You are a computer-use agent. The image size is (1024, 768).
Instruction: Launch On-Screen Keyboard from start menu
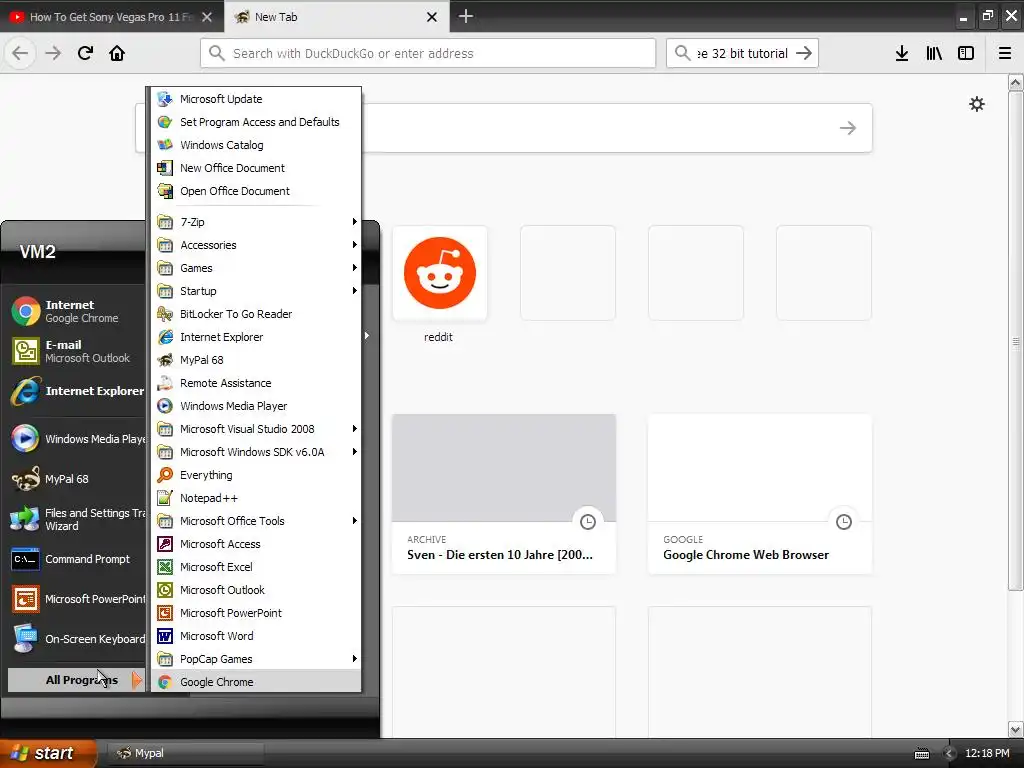pos(77,639)
